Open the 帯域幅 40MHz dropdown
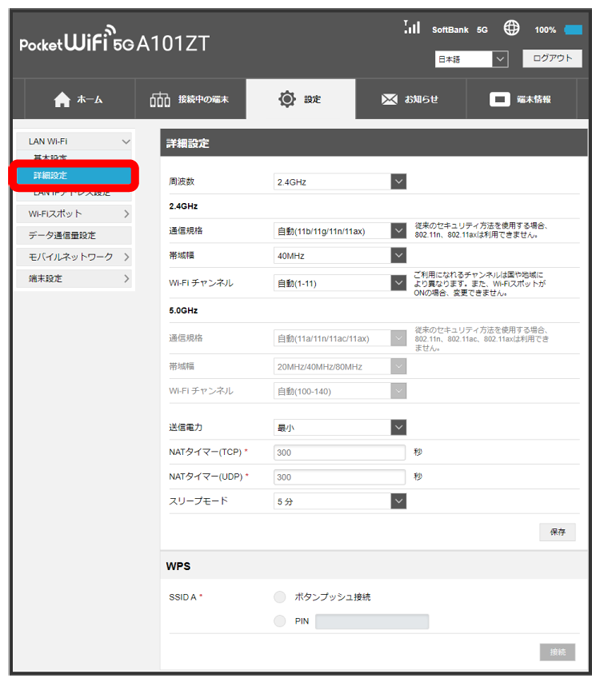Image resolution: width=600 pixels, height=682 pixels. (x=340, y=256)
